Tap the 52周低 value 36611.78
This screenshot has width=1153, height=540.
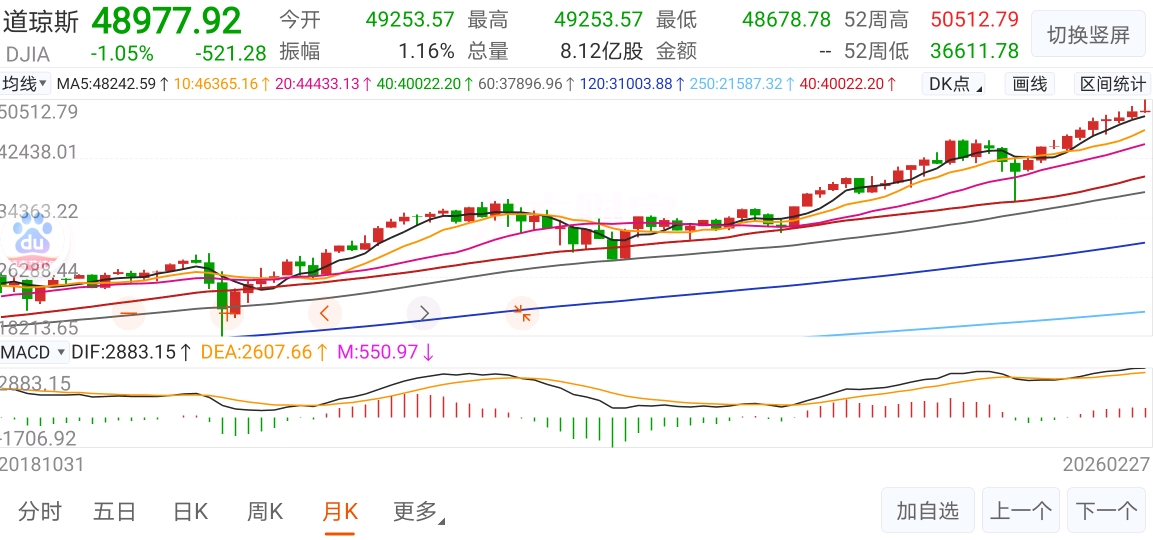(974, 51)
